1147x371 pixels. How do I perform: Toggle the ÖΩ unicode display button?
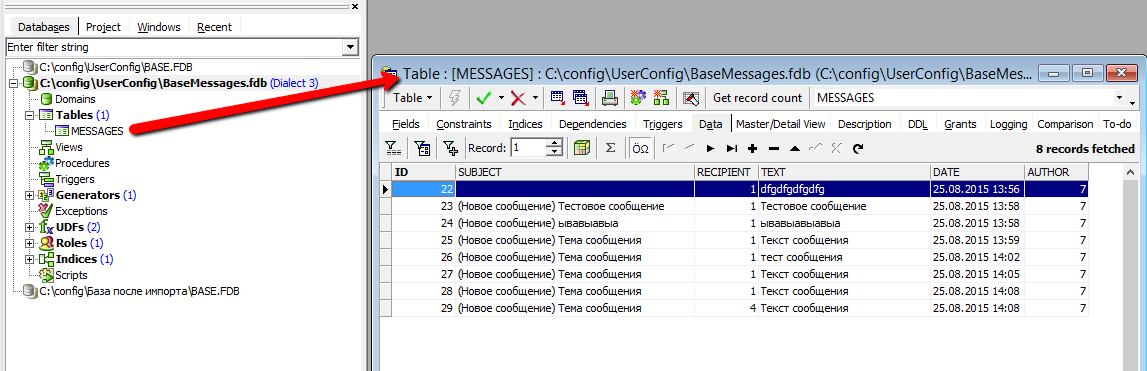click(640, 148)
